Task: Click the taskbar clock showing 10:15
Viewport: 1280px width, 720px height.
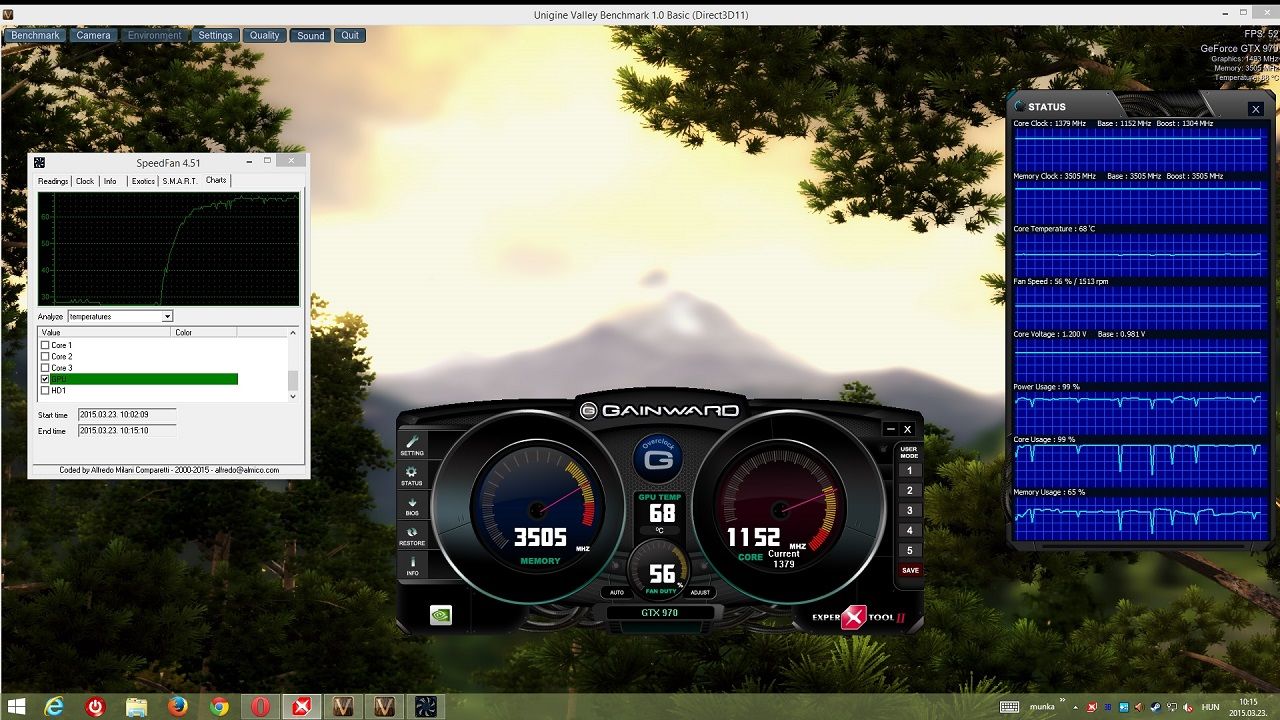Action: [1248, 707]
